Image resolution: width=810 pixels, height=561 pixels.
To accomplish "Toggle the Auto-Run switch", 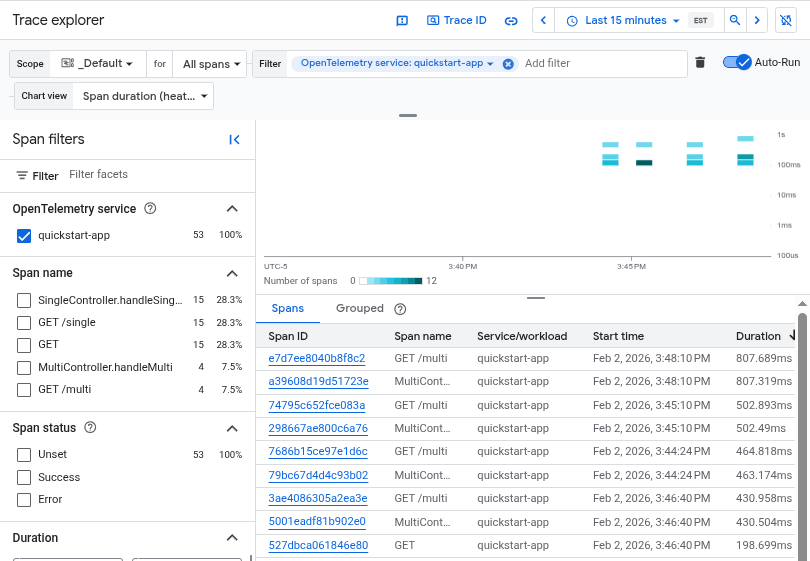I will click(737, 62).
